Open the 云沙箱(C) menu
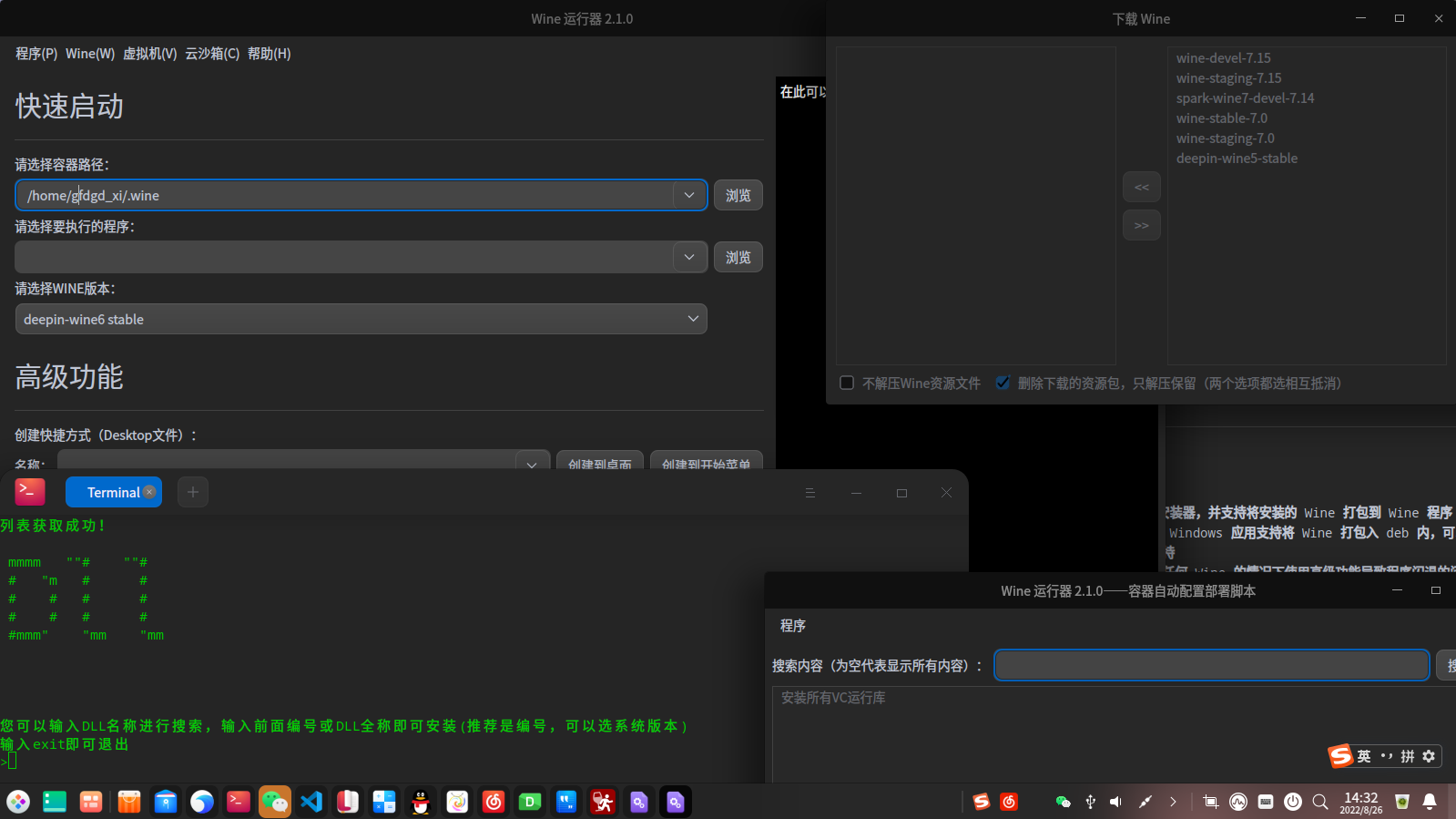Screen dimensions: 1456x819 coord(212,54)
